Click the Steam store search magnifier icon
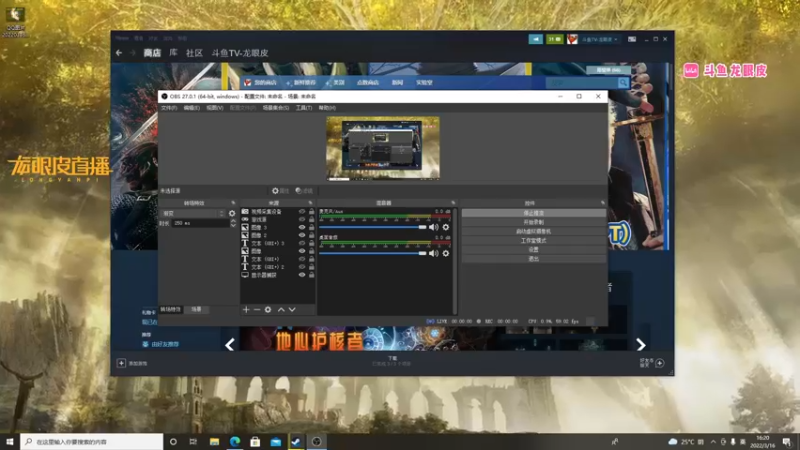The height and width of the screenshot is (450, 800). point(623,83)
